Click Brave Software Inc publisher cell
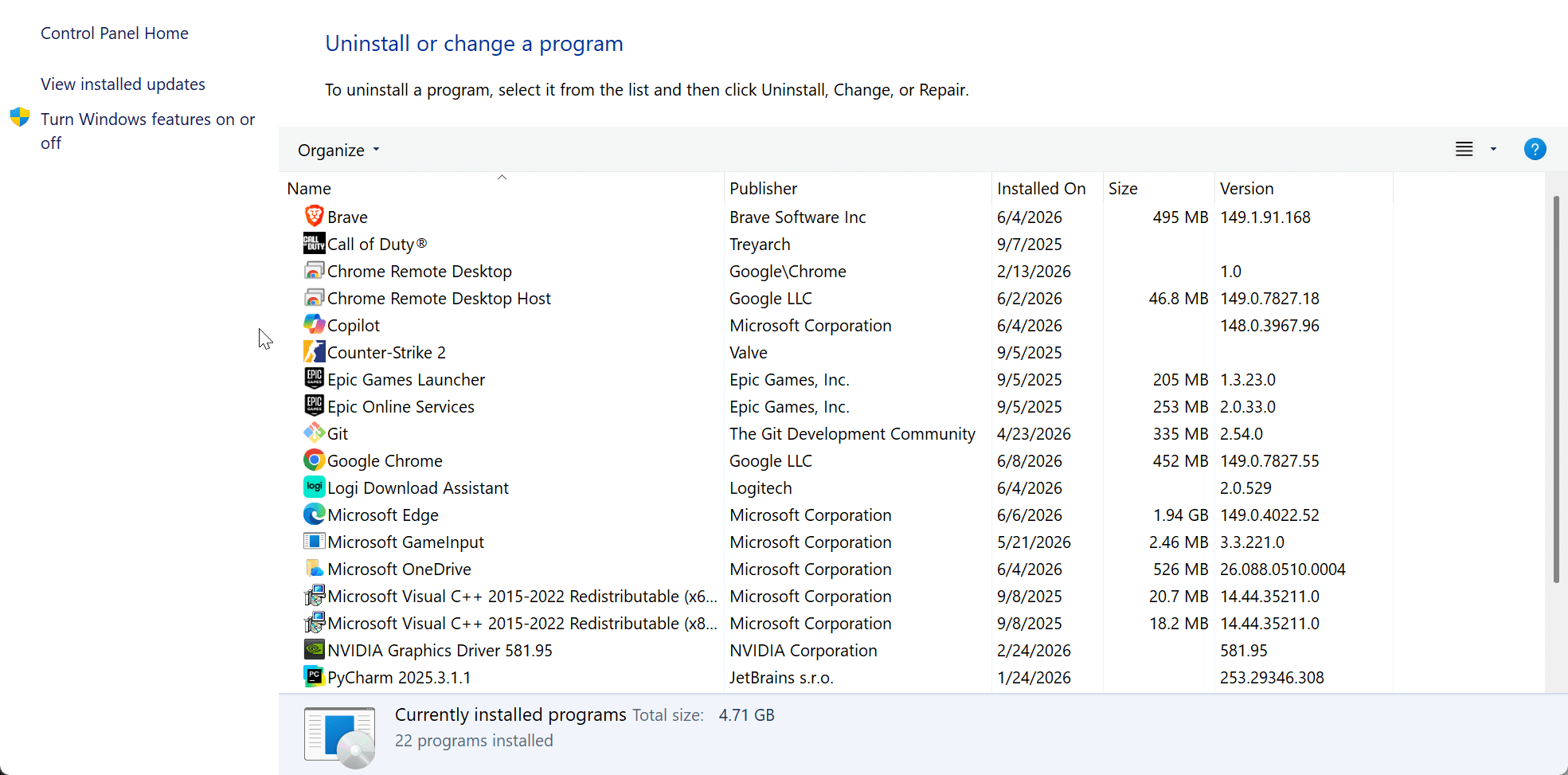The width and height of the screenshot is (1568, 775). pyautogui.click(x=797, y=217)
